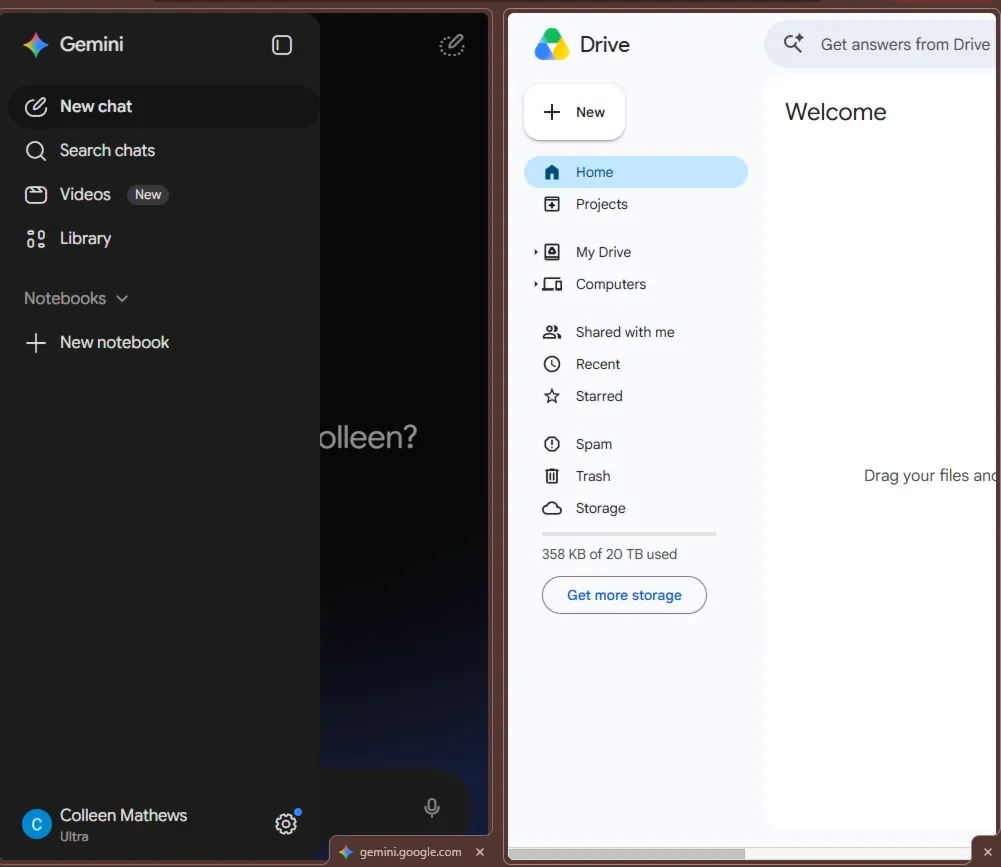Click Colleen Mathews account avatar
The width and height of the screenshot is (1001, 867).
(37, 824)
